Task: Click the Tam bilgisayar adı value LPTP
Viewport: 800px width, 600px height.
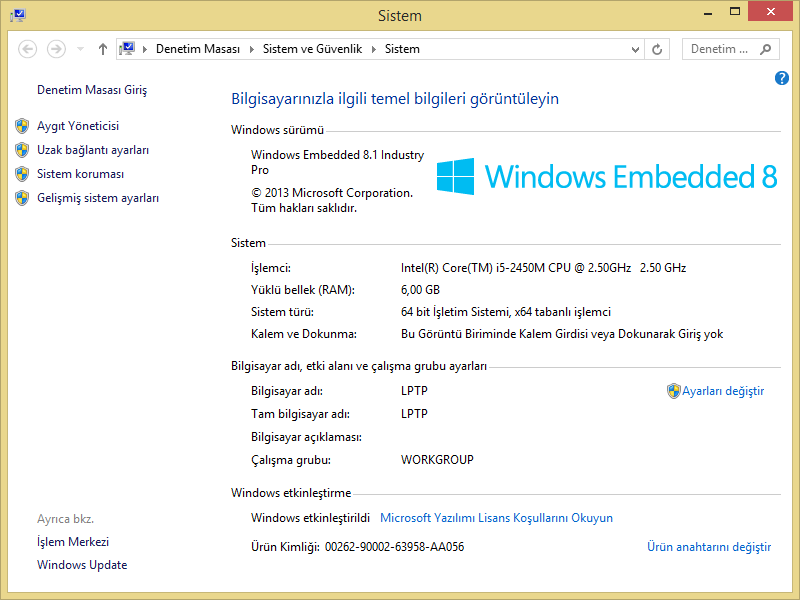Action: click(414, 414)
